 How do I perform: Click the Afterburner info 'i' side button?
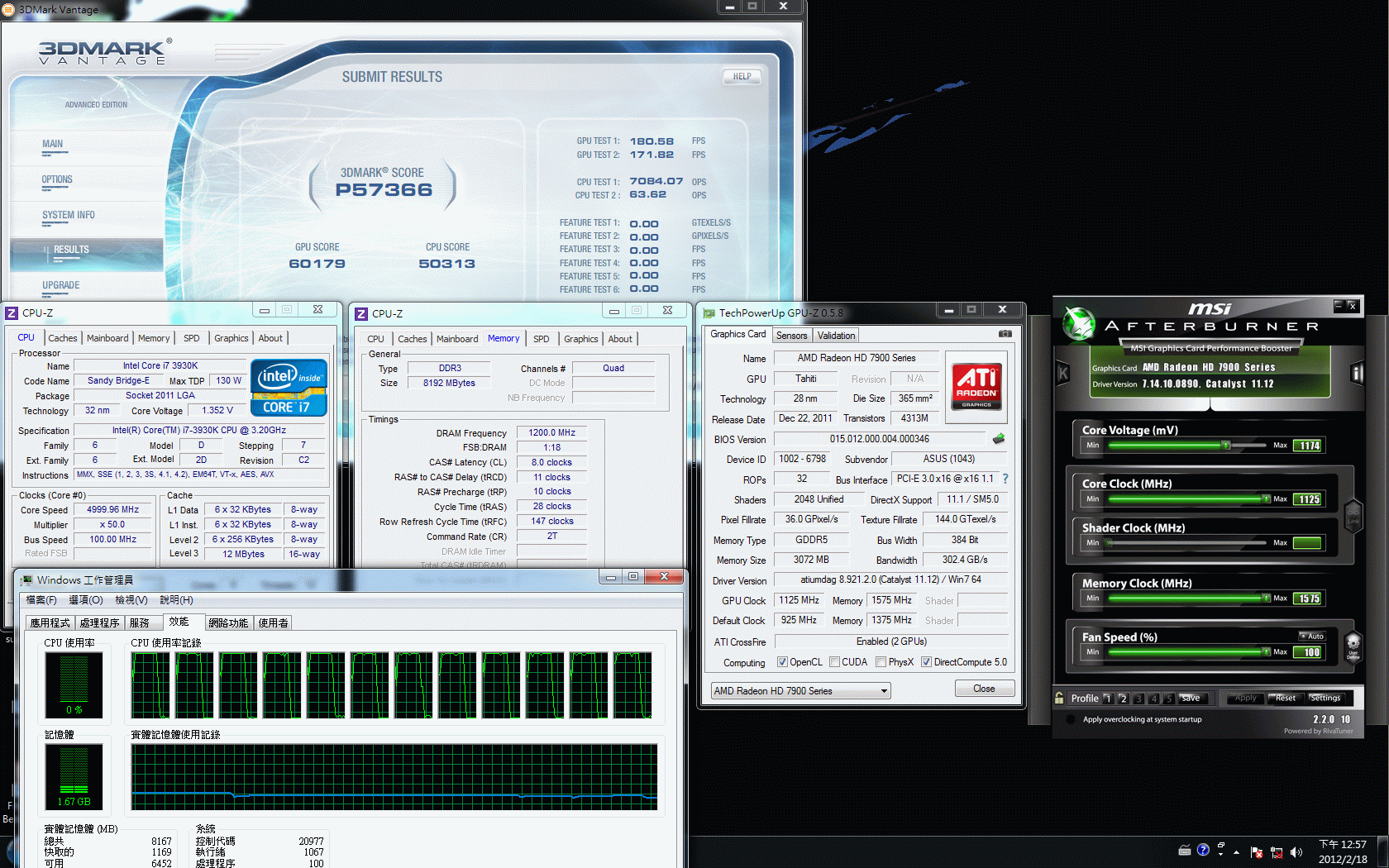[x=1356, y=374]
